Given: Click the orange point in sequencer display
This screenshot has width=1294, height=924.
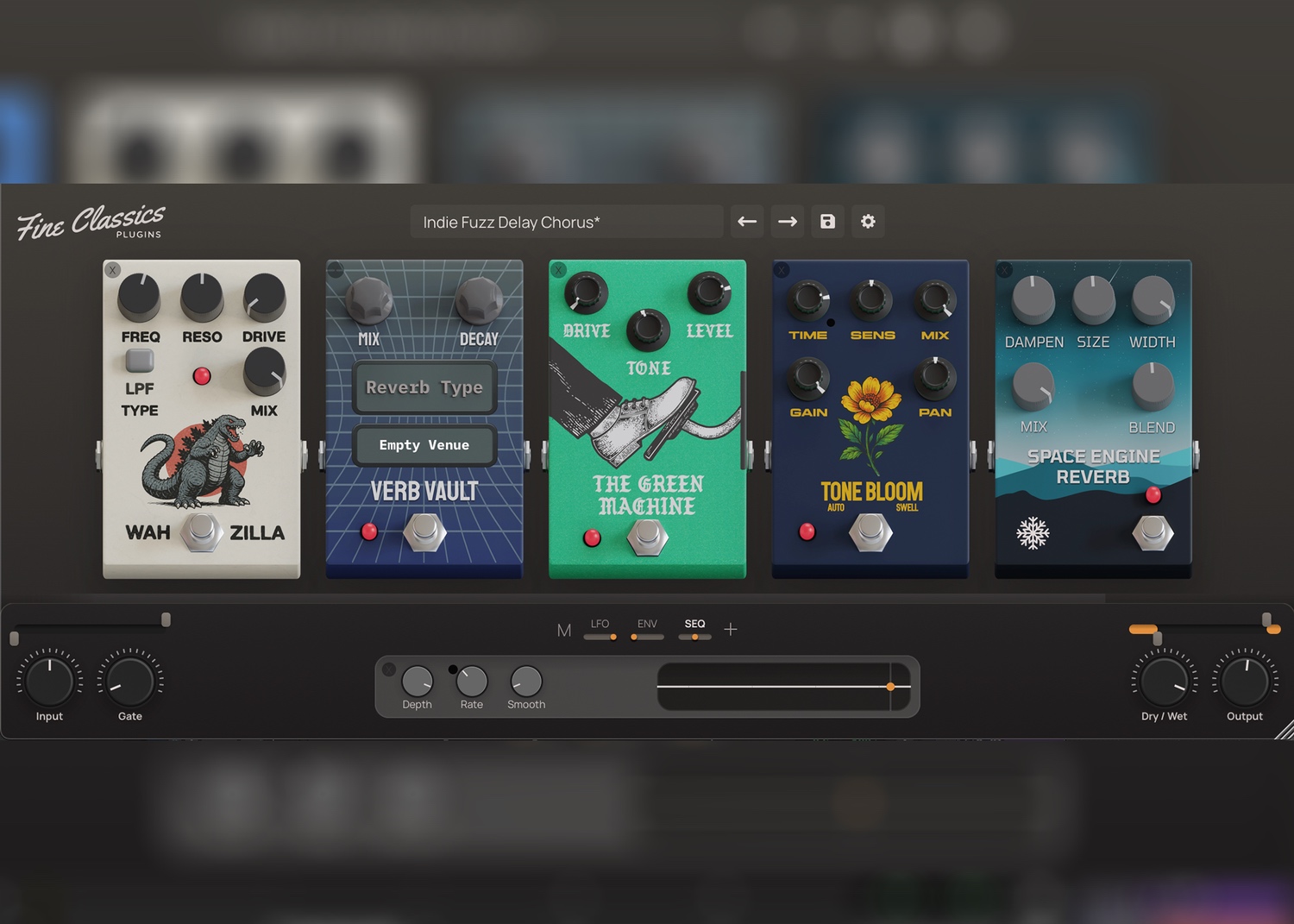Looking at the screenshot, I should pos(890,687).
